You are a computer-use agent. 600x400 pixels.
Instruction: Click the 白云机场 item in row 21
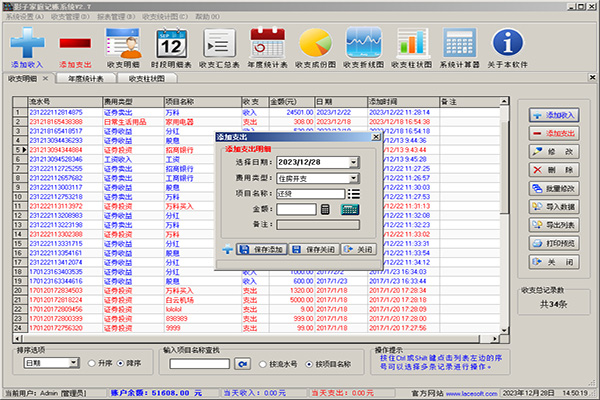click(179, 300)
